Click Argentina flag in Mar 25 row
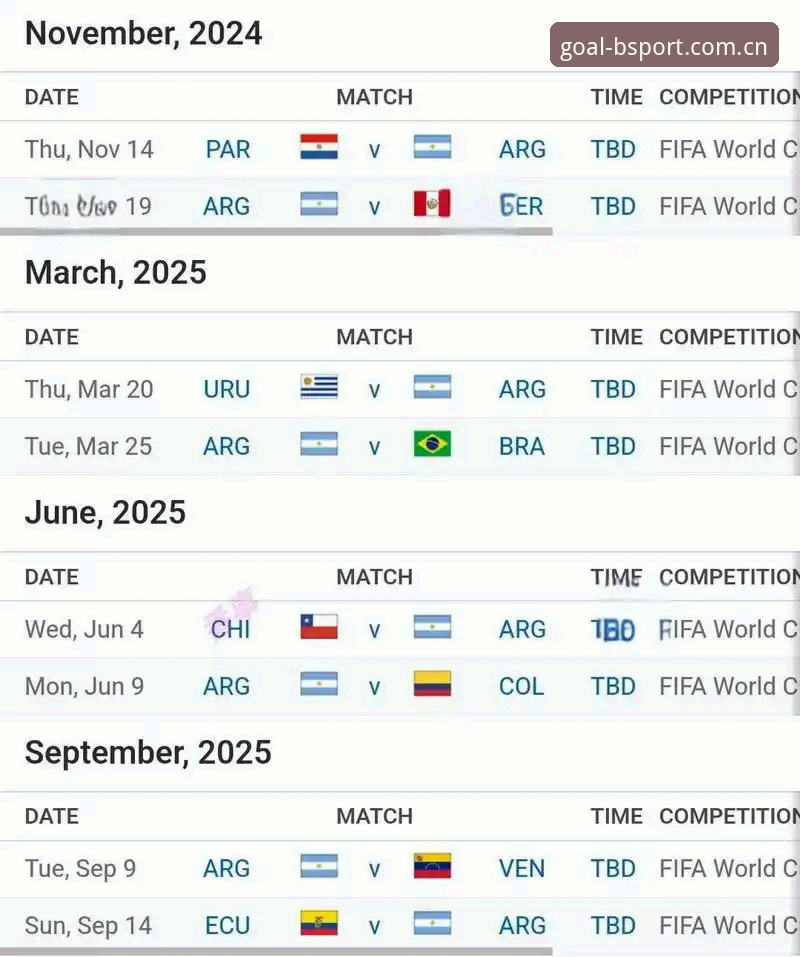 tap(319, 444)
